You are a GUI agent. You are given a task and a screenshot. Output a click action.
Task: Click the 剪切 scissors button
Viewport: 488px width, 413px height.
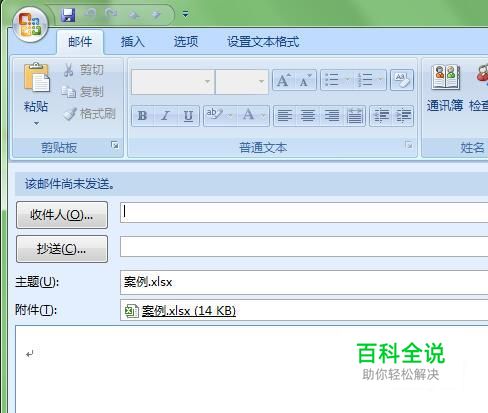[x=84, y=70]
